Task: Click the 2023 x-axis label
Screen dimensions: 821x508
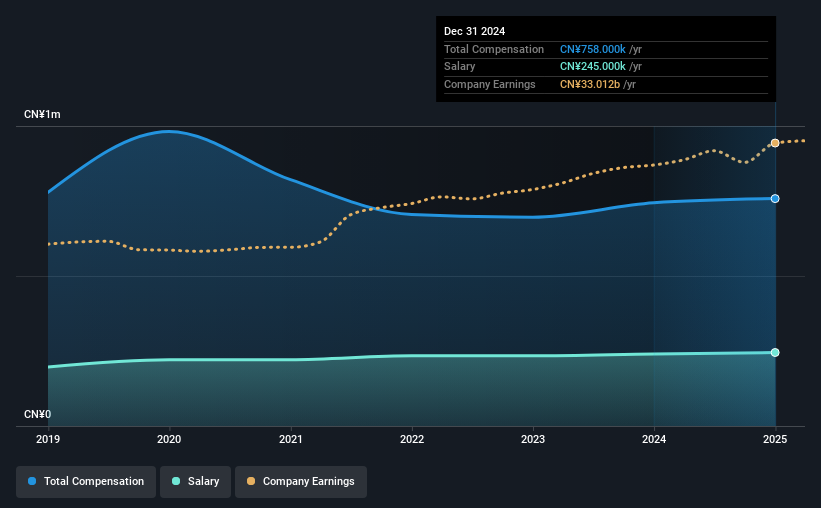Action: (x=533, y=439)
